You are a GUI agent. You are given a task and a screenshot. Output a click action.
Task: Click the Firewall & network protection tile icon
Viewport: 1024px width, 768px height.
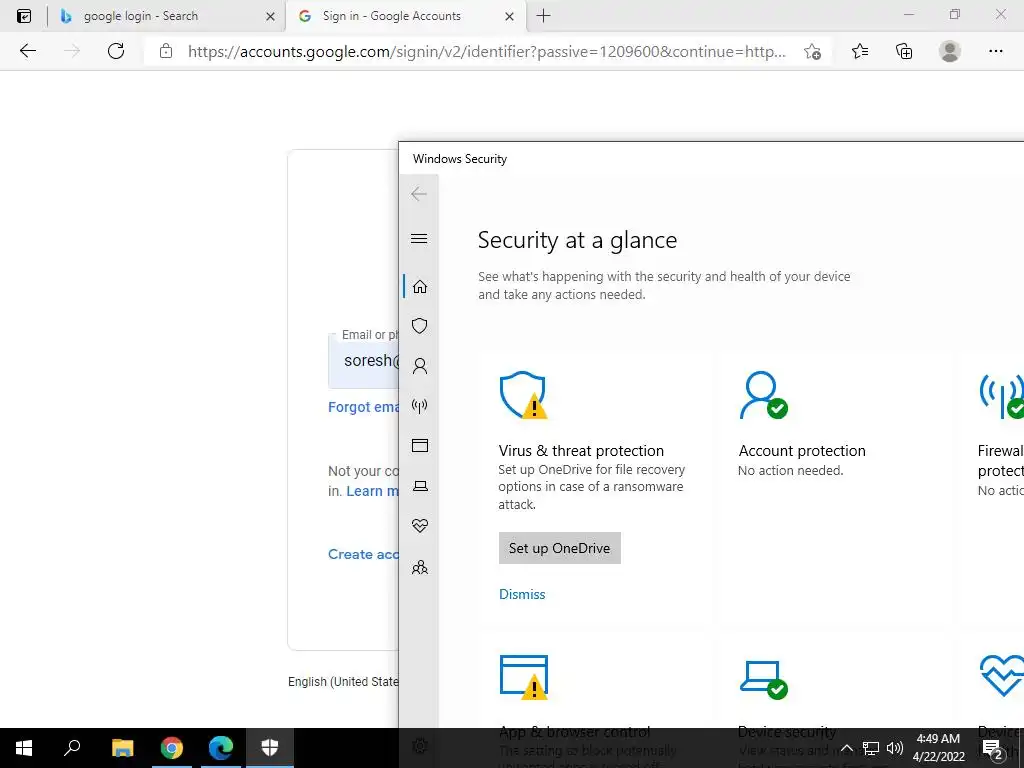(x=1002, y=396)
